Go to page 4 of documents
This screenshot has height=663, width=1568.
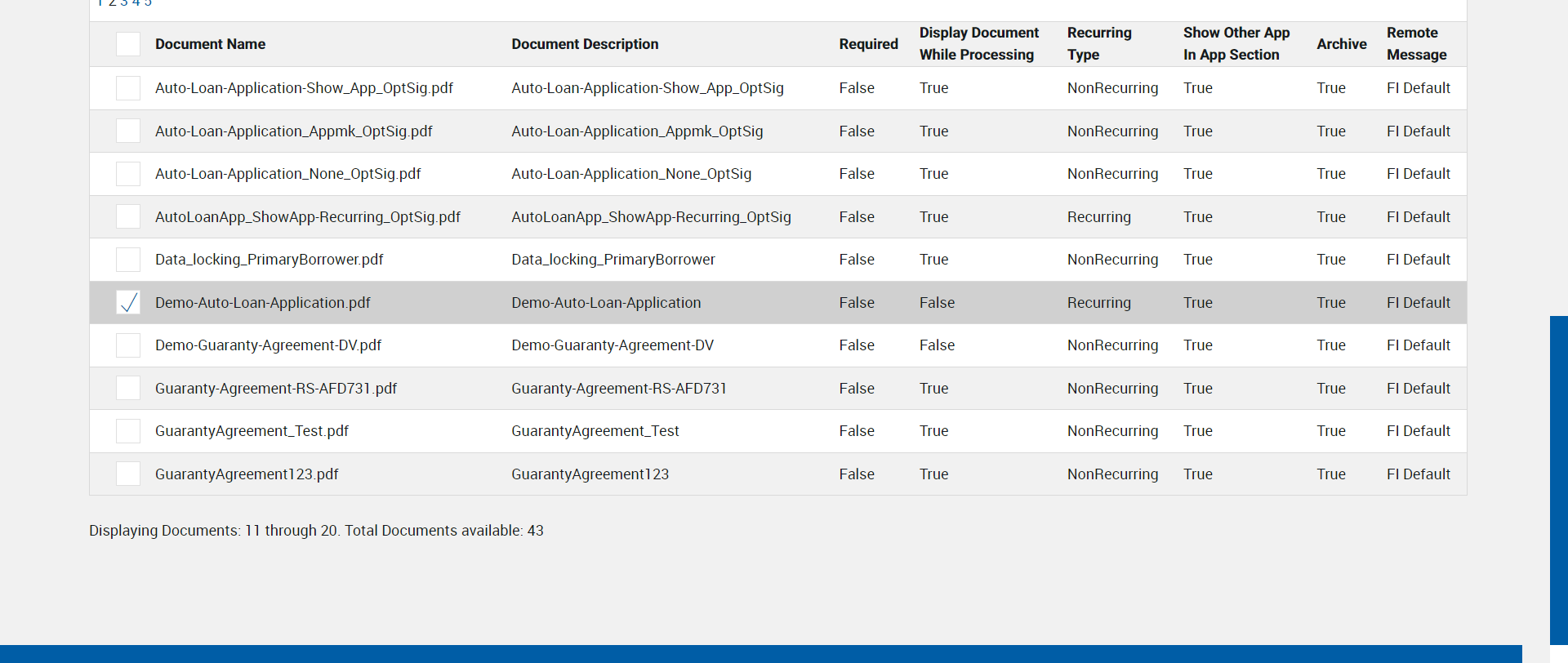pos(136,2)
